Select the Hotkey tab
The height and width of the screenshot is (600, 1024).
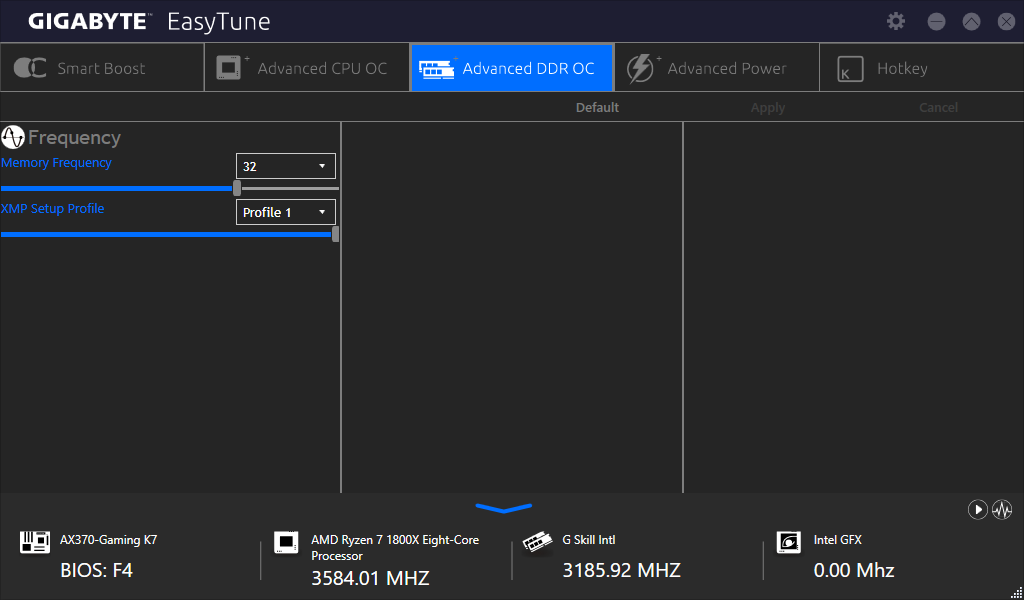coord(920,68)
